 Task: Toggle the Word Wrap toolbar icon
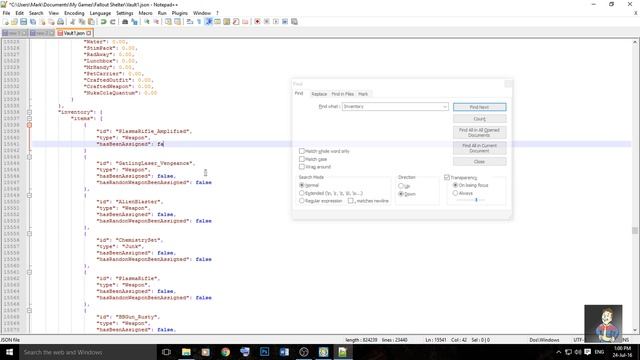tap(190, 22)
